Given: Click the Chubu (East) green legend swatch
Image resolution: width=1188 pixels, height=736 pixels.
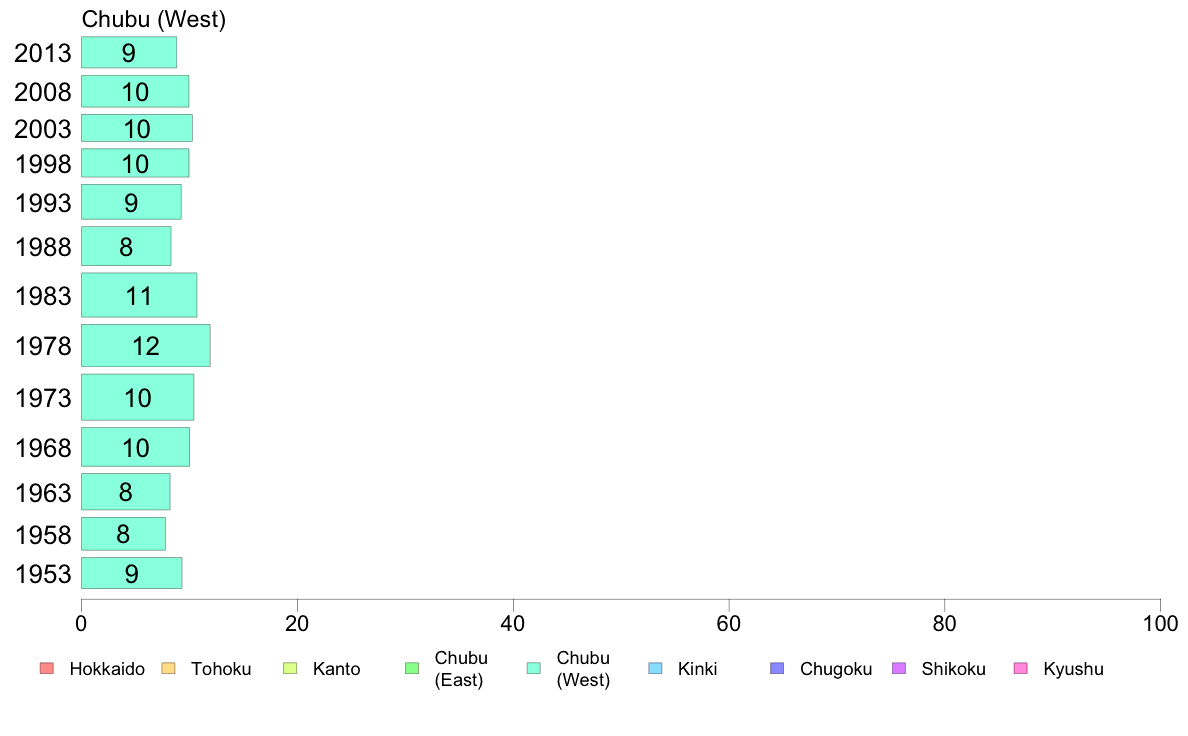Looking at the screenshot, I should (412, 669).
